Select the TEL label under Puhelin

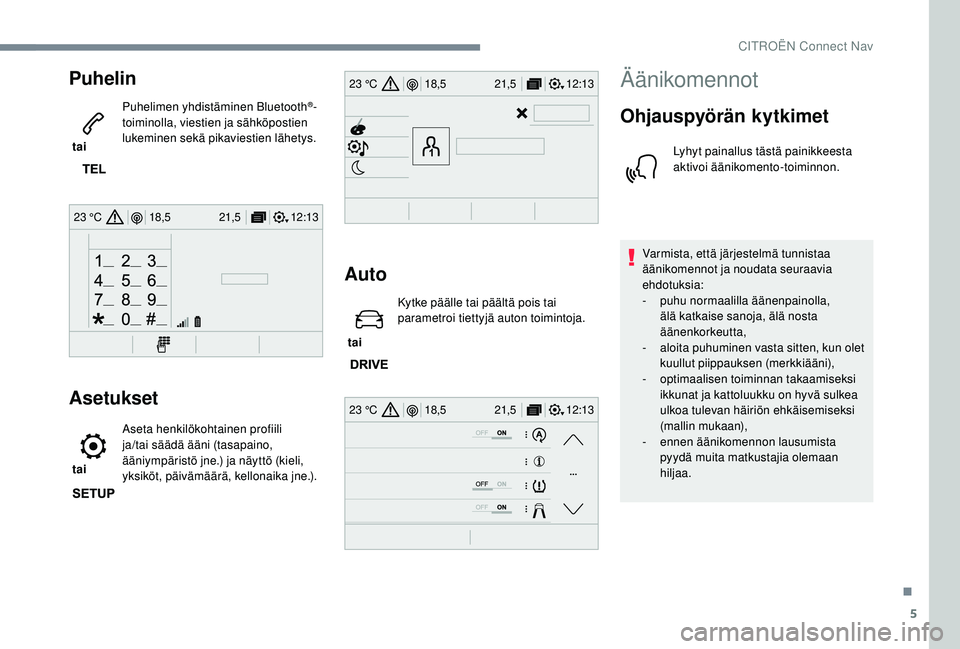click(x=94, y=169)
